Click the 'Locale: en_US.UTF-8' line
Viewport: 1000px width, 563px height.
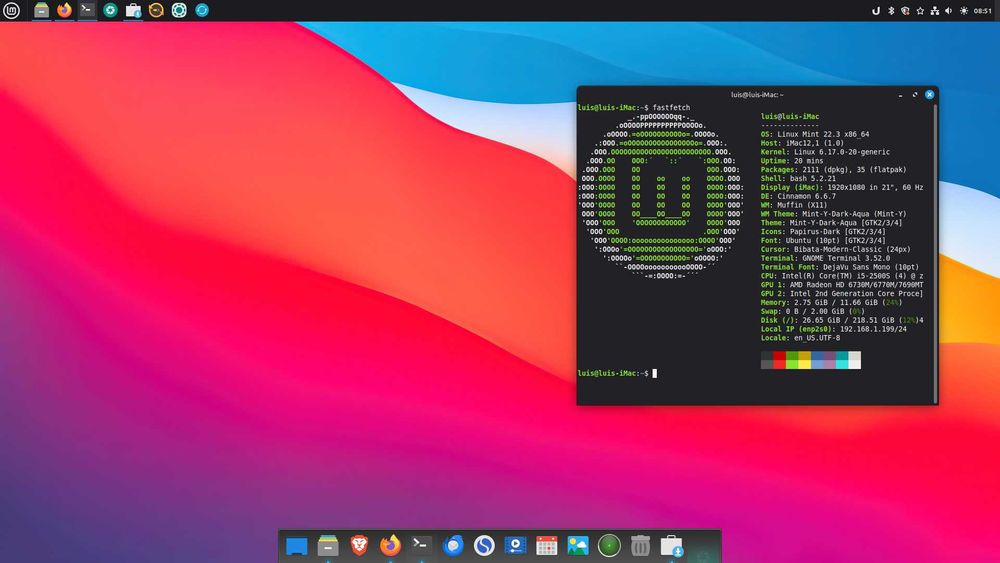(x=800, y=338)
